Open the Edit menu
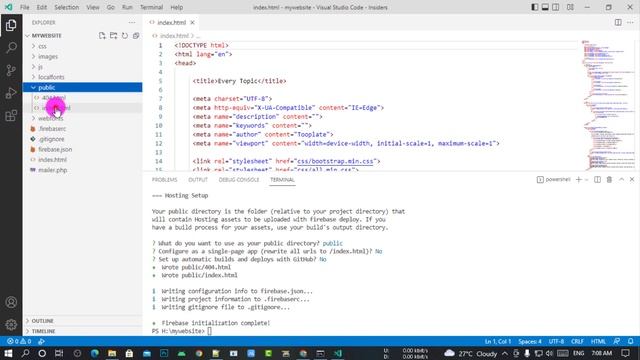 (42, 7)
